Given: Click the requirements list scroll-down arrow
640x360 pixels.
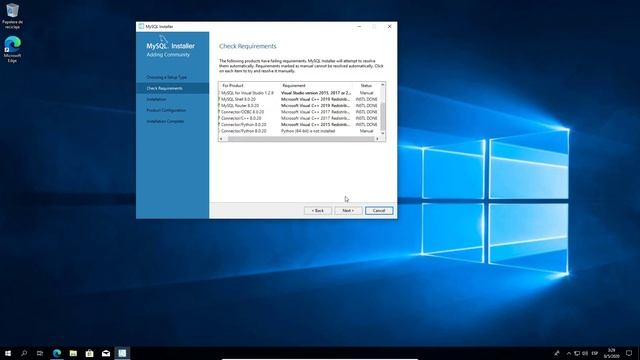Looking at the screenshot, I should (x=383, y=133).
